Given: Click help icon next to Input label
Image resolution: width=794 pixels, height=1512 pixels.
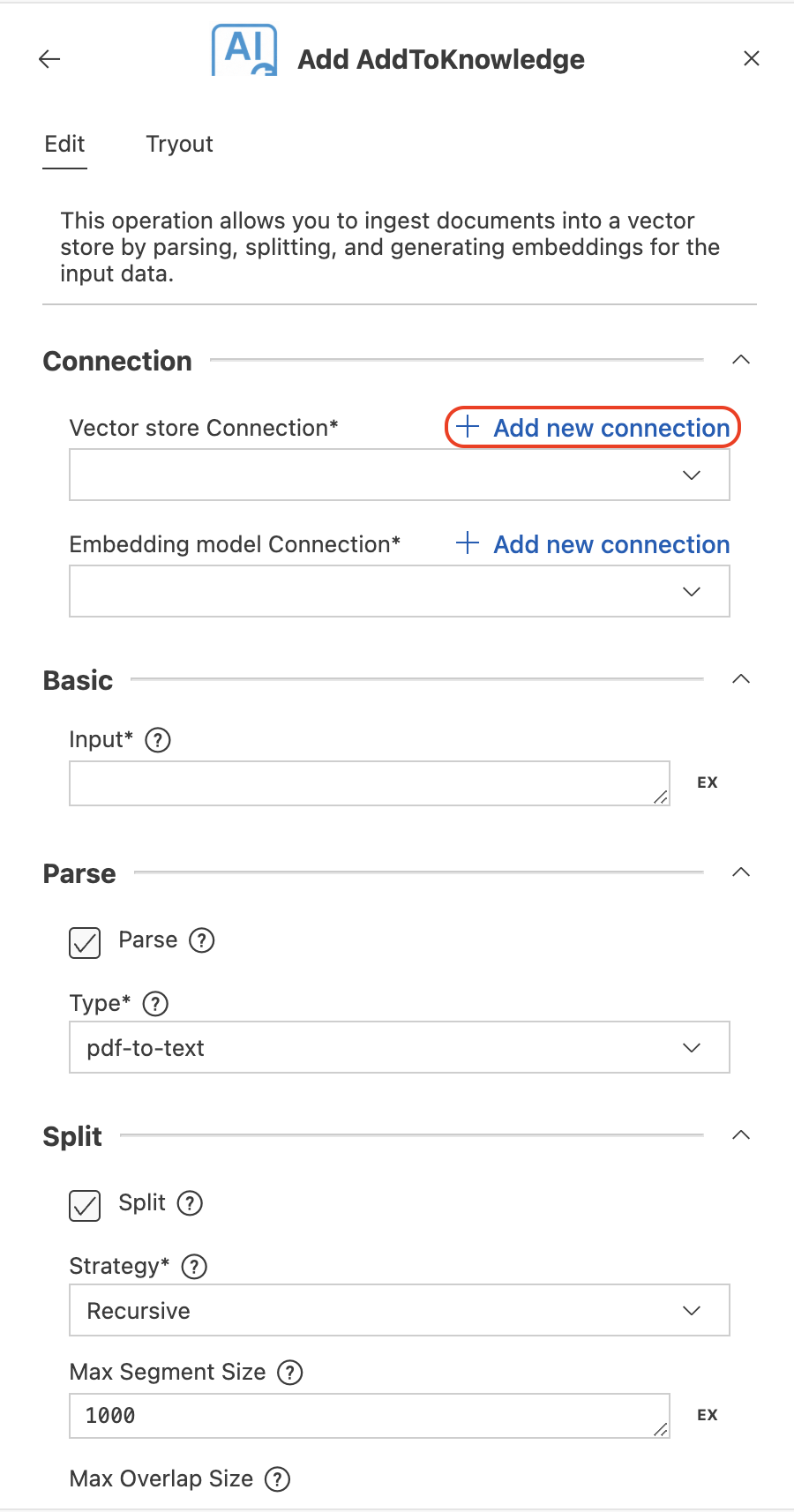Looking at the screenshot, I should click(x=158, y=739).
